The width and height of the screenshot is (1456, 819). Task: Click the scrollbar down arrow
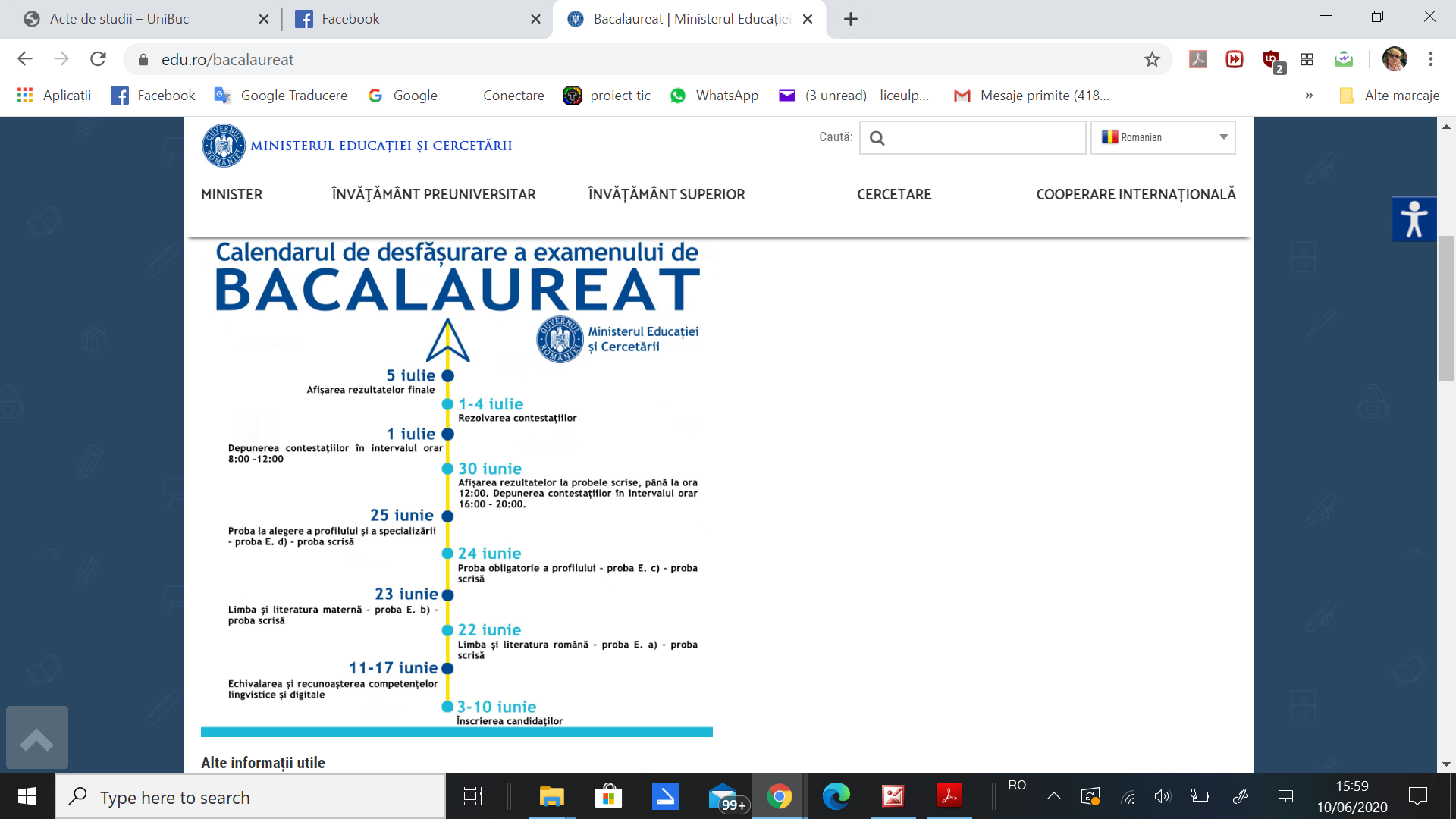(x=1447, y=764)
